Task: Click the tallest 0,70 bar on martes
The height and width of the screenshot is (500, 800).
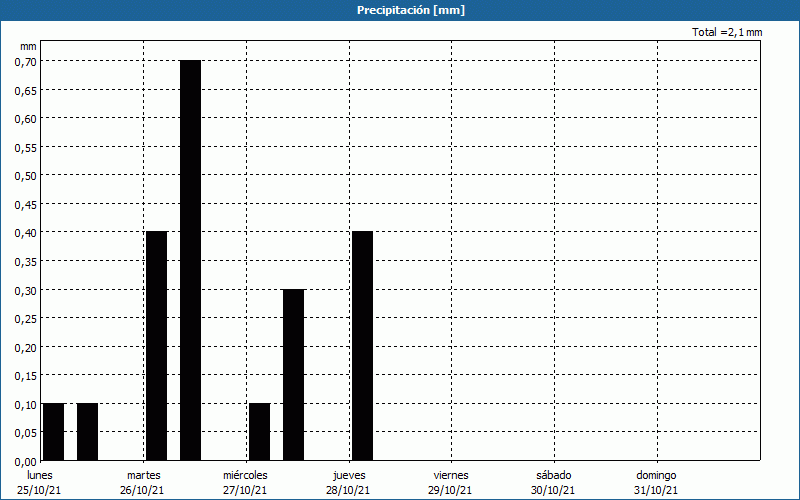Action: (190, 260)
